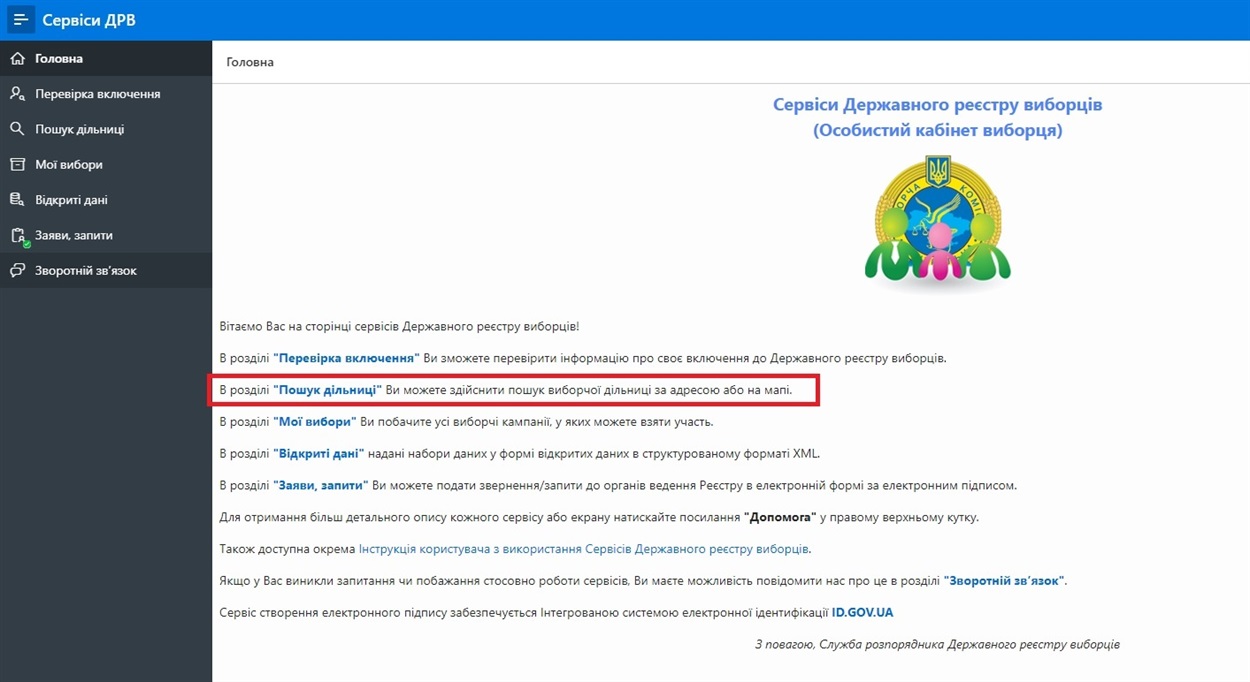The image size is (1250, 682).
Task: Click the heading Сервіси Державного реєстру виборців
Action: tap(938, 105)
